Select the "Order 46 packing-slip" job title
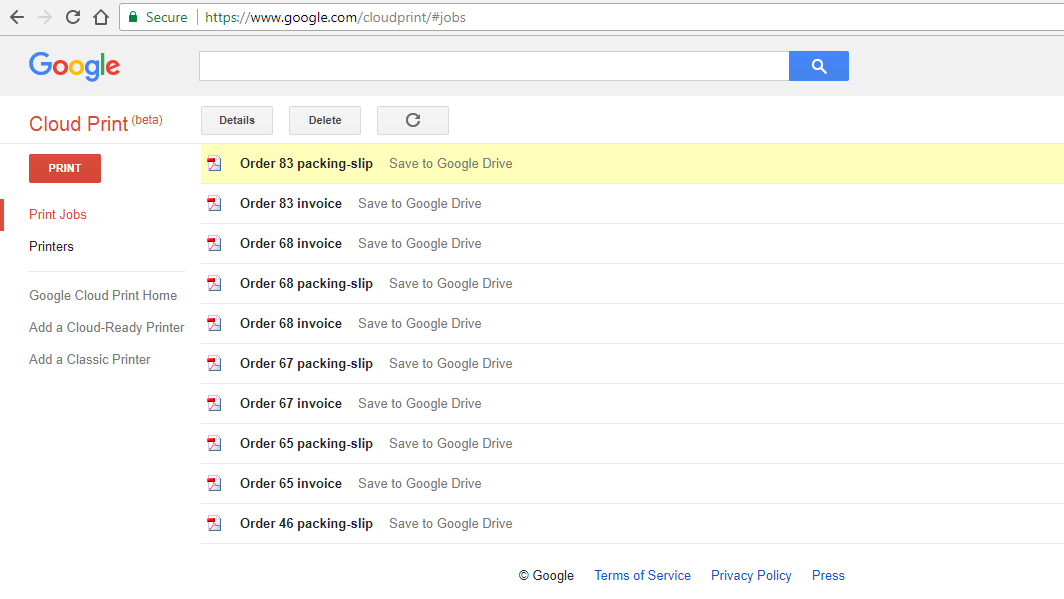Viewport: 1064px width, 599px height. [x=307, y=524]
